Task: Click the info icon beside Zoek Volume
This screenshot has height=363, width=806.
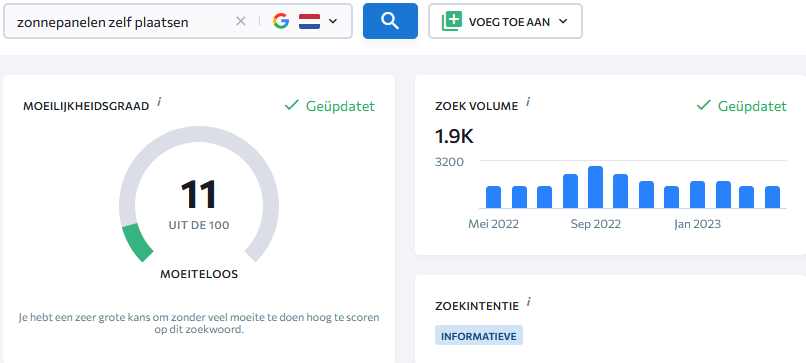Action: point(528,102)
